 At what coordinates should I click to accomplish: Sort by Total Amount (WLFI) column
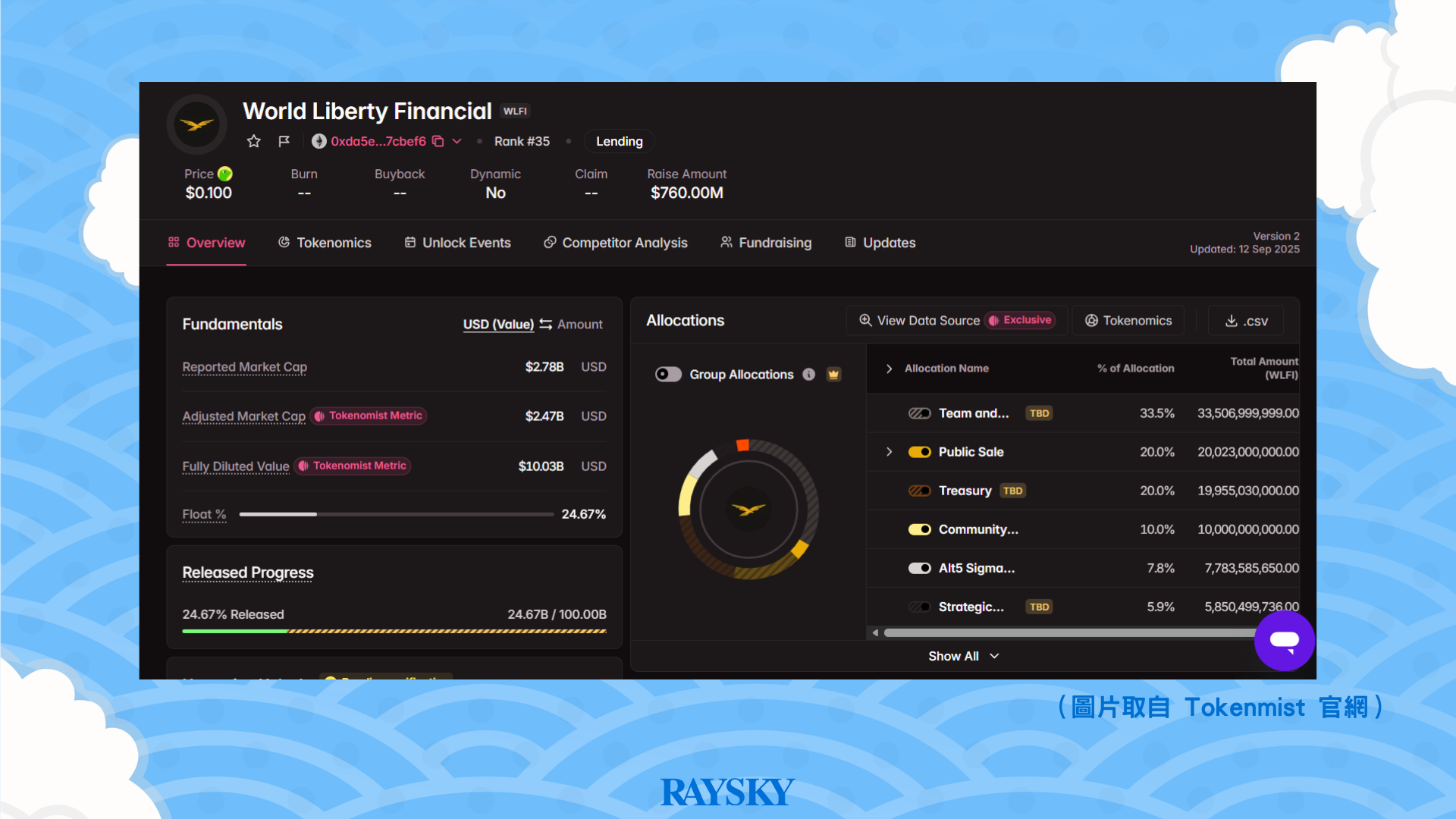tap(1264, 368)
